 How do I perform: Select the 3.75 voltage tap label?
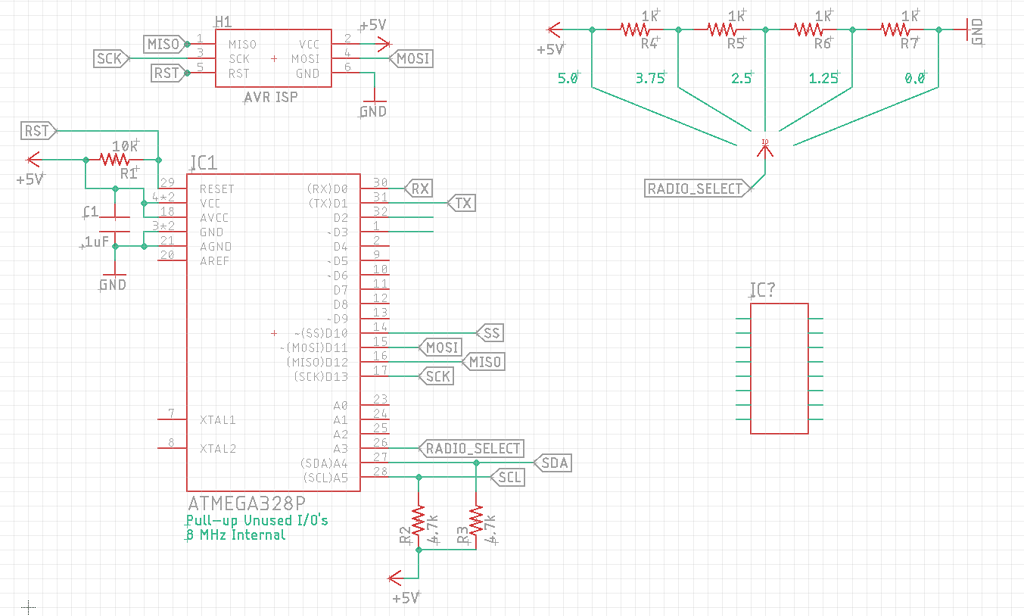click(649, 77)
